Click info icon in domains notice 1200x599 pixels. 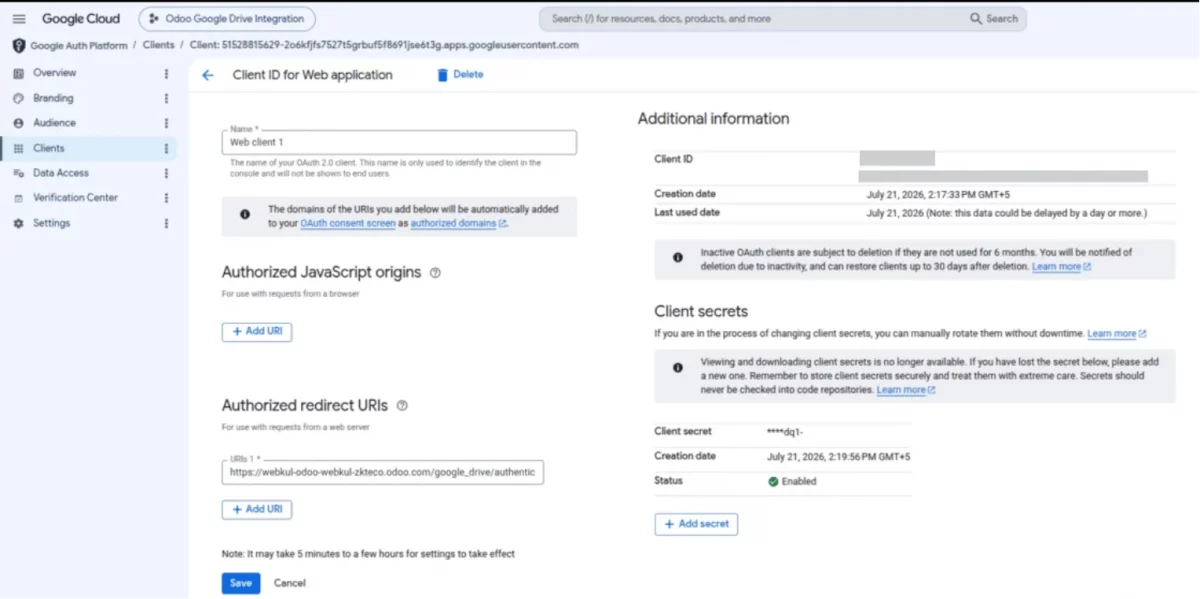[245, 214]
